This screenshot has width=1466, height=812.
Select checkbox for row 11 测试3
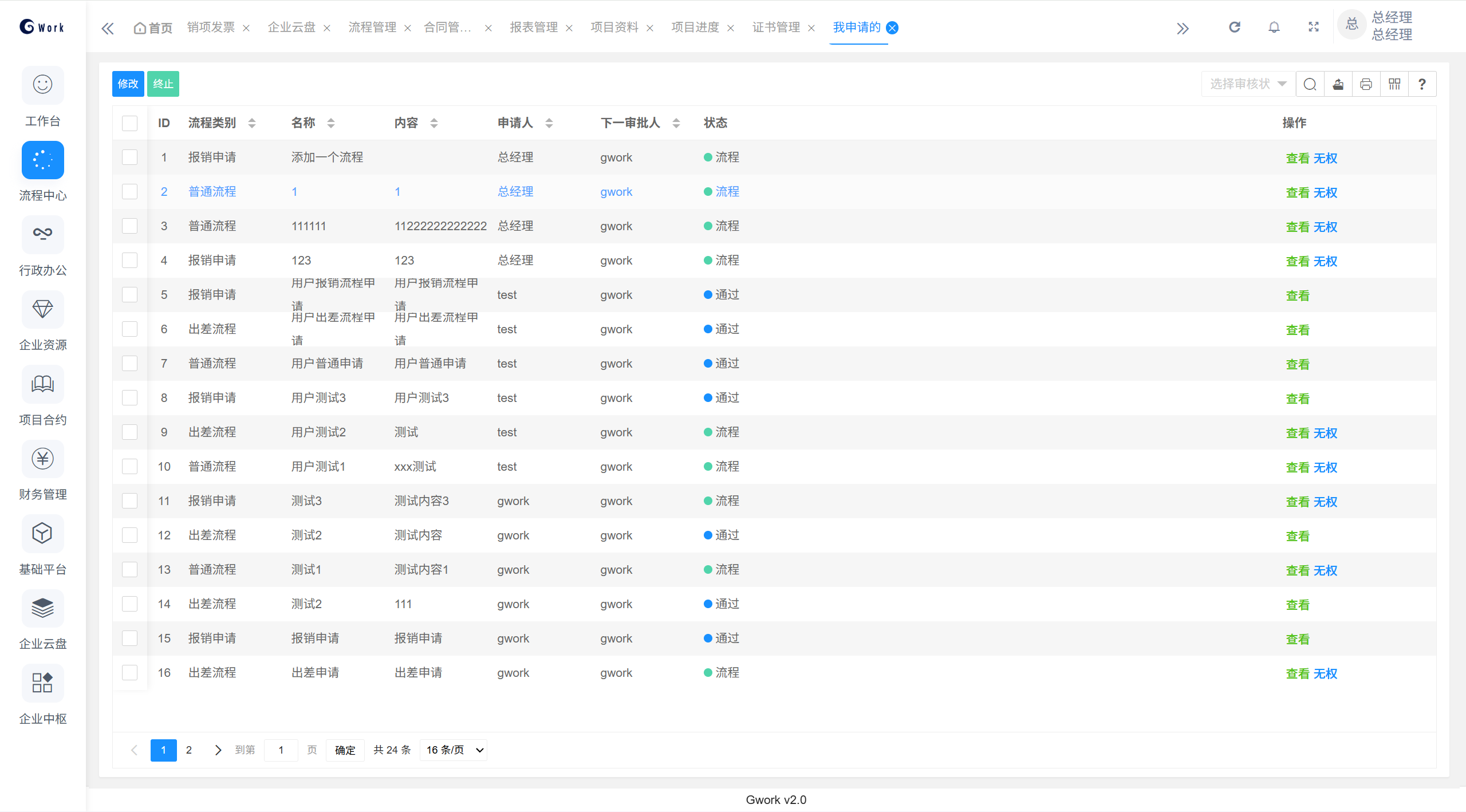[129, 501]
